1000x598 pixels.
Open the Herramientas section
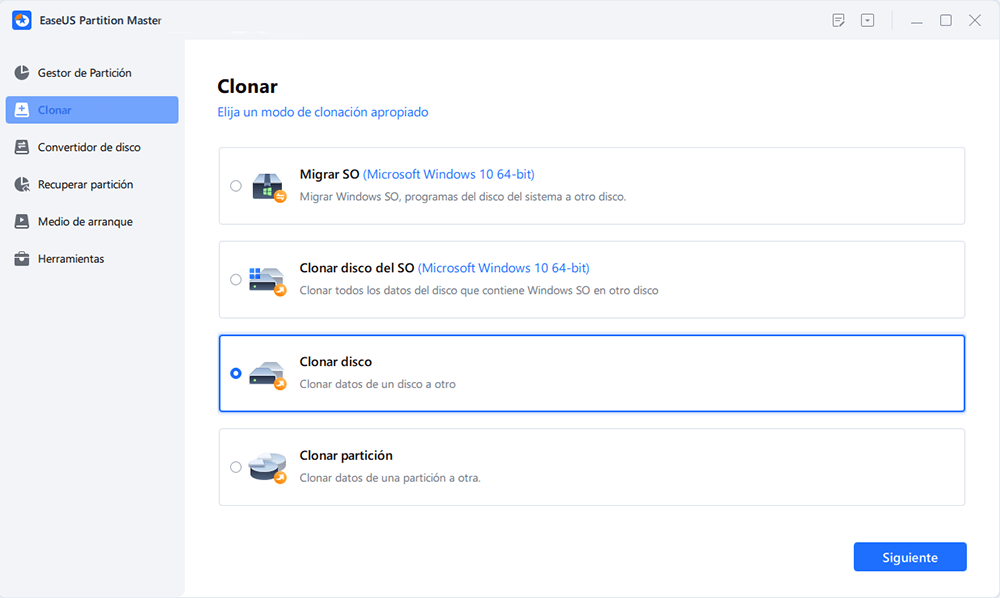click(x=92, y=259)
